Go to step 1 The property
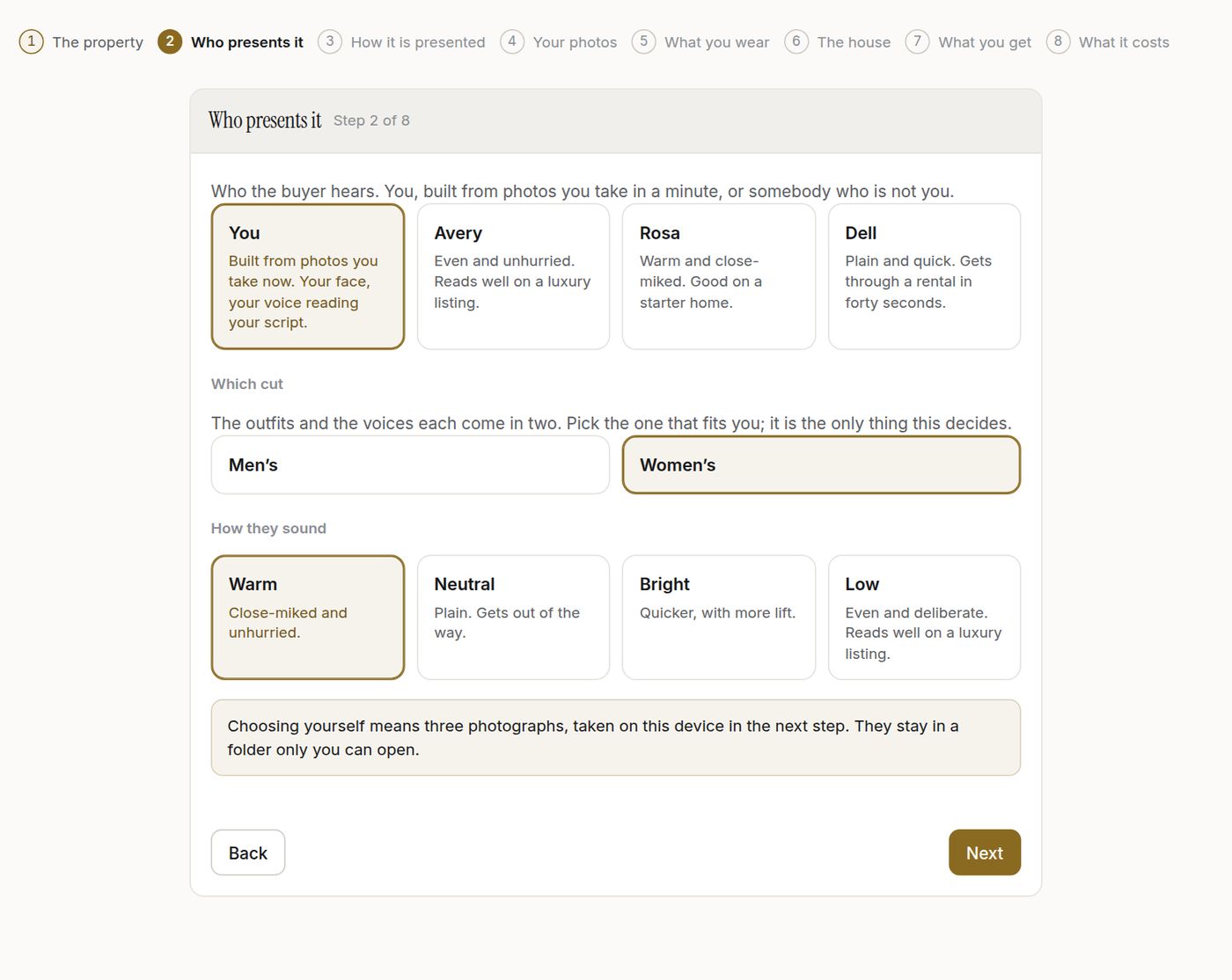This screenshot has height=980, width=1232. 81,42
